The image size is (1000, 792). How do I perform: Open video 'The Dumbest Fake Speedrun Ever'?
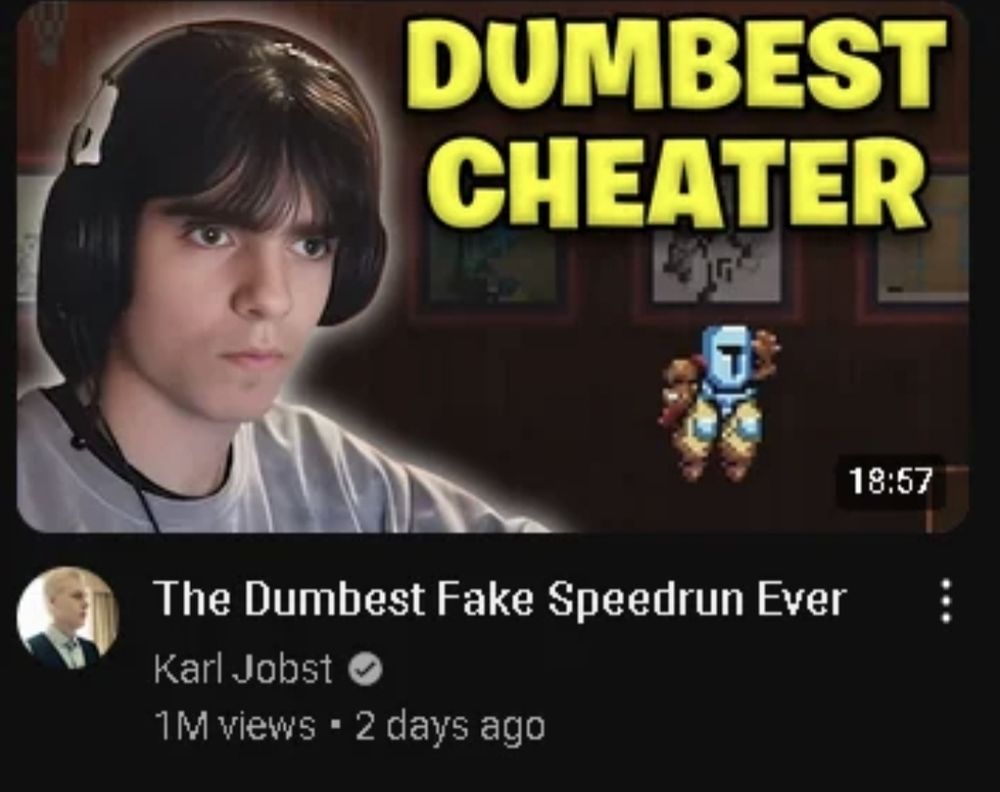(499, 599)
